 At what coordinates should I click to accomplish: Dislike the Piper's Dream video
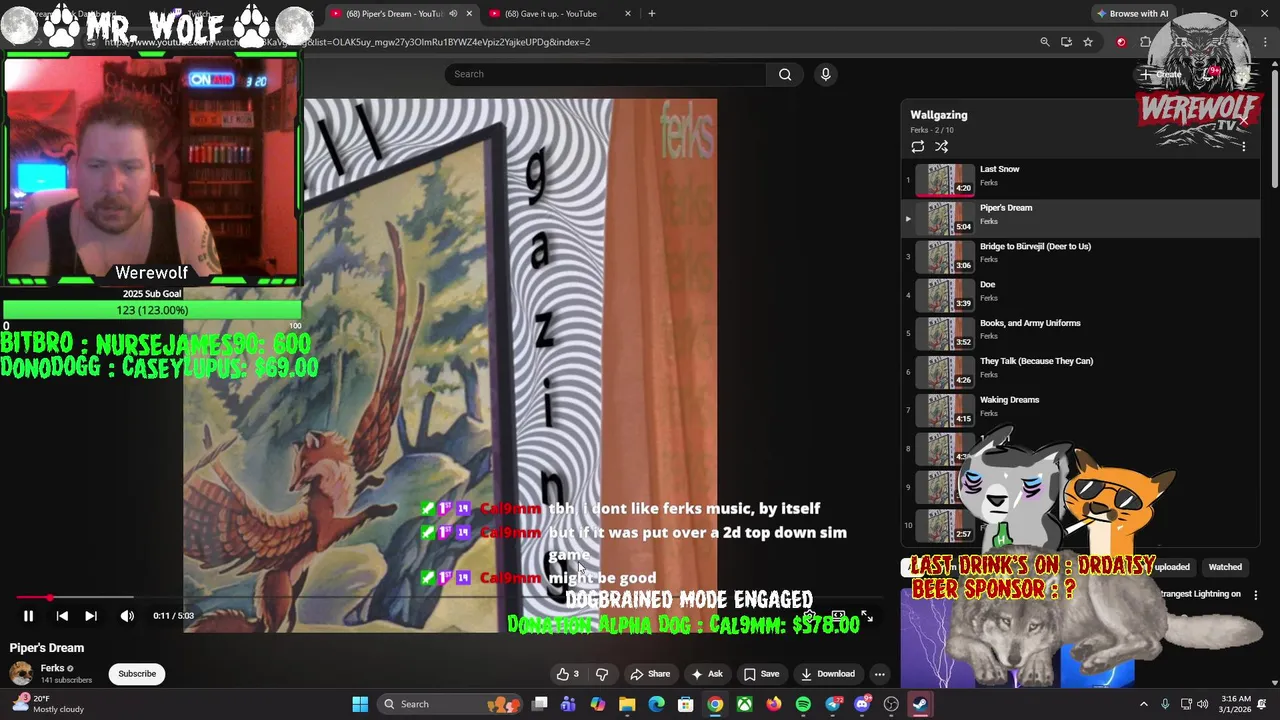tap(602, 674)
